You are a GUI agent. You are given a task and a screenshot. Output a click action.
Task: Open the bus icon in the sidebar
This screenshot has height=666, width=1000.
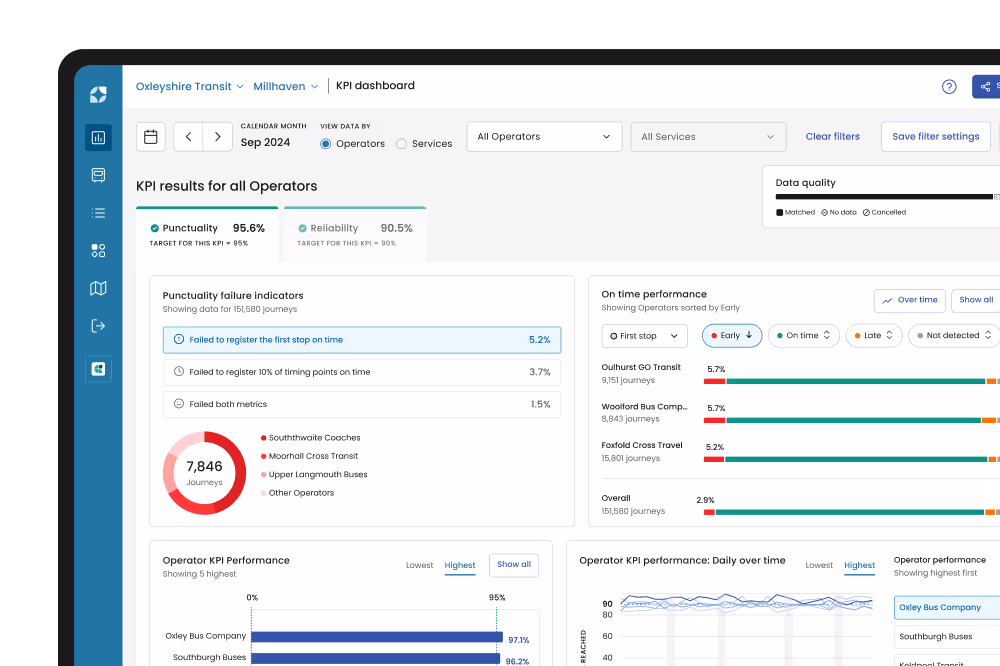tap(98, 175)
